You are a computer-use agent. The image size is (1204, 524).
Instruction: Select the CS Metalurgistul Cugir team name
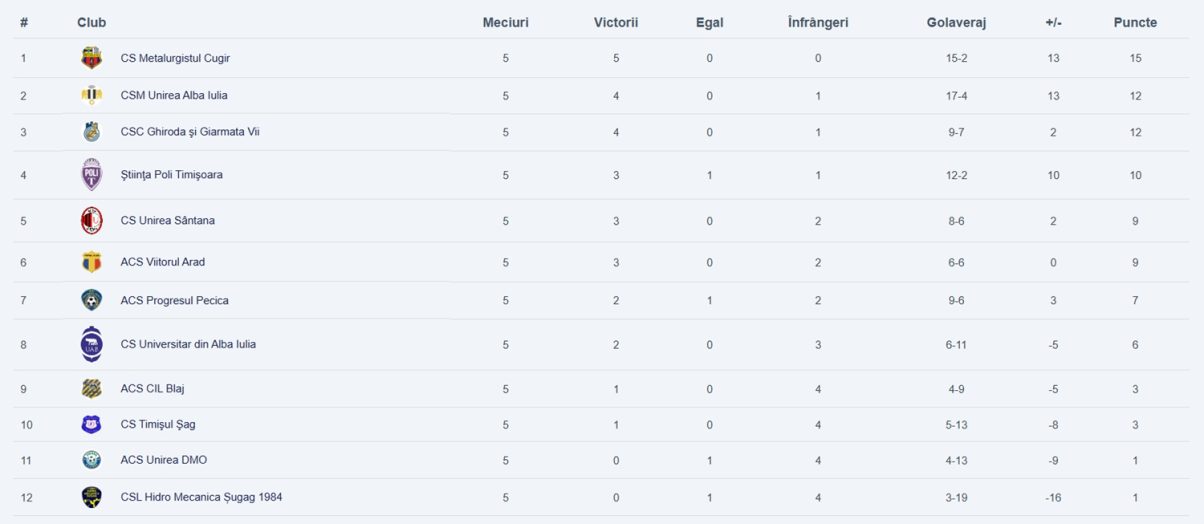point(175,58)
